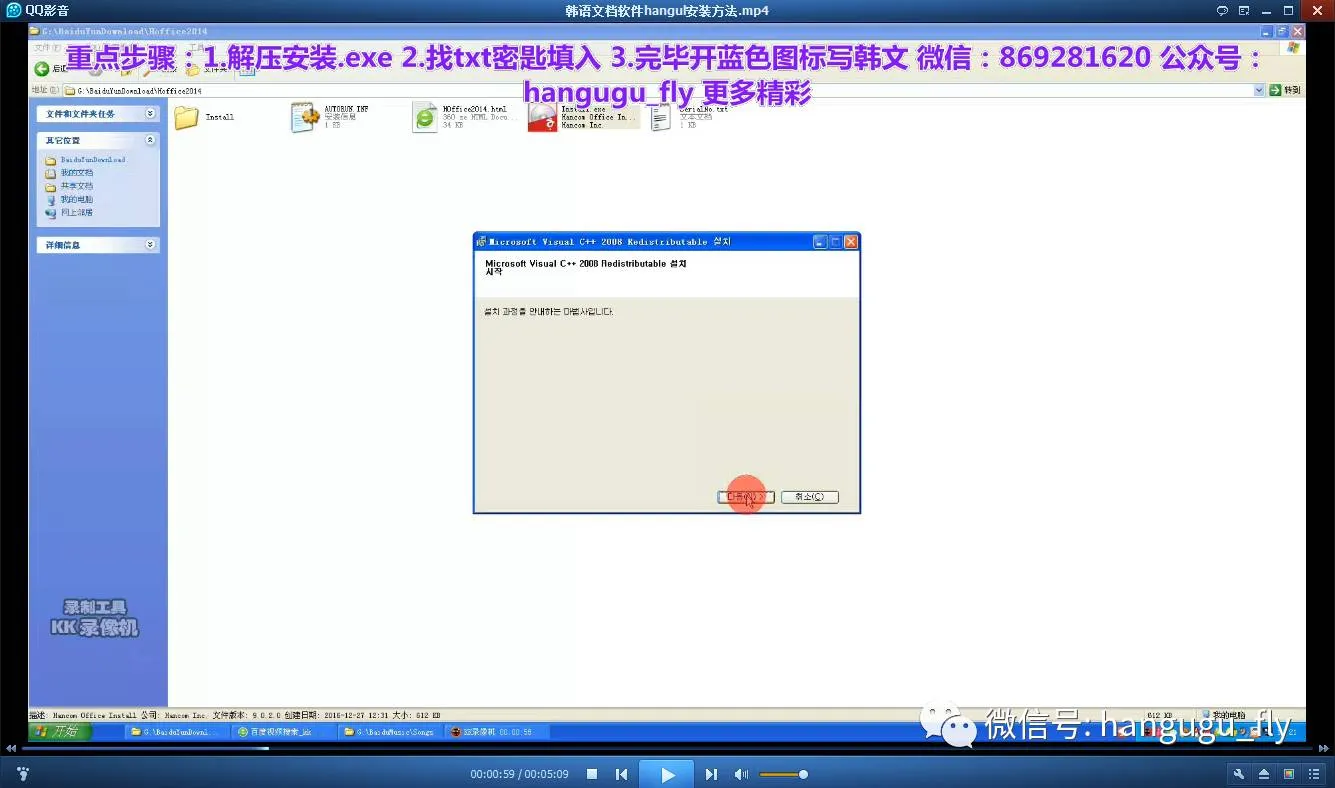The image size is (1335, 788).
Task: Switch to 百度视频搜索 taskbar item
Action: [x=284, y=732]
